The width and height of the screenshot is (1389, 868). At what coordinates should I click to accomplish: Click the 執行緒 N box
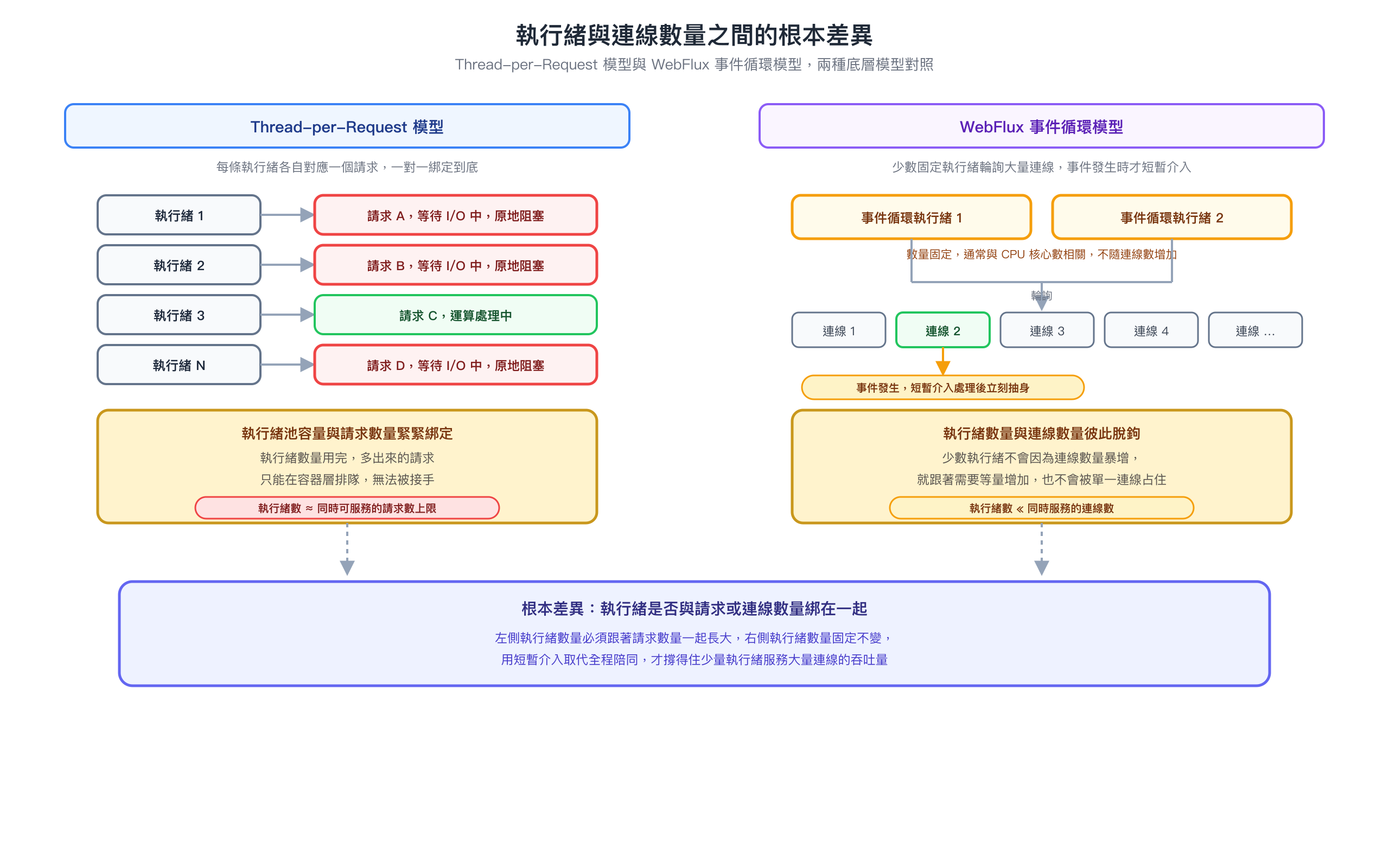pyautogui.click(x=179, y=365)
